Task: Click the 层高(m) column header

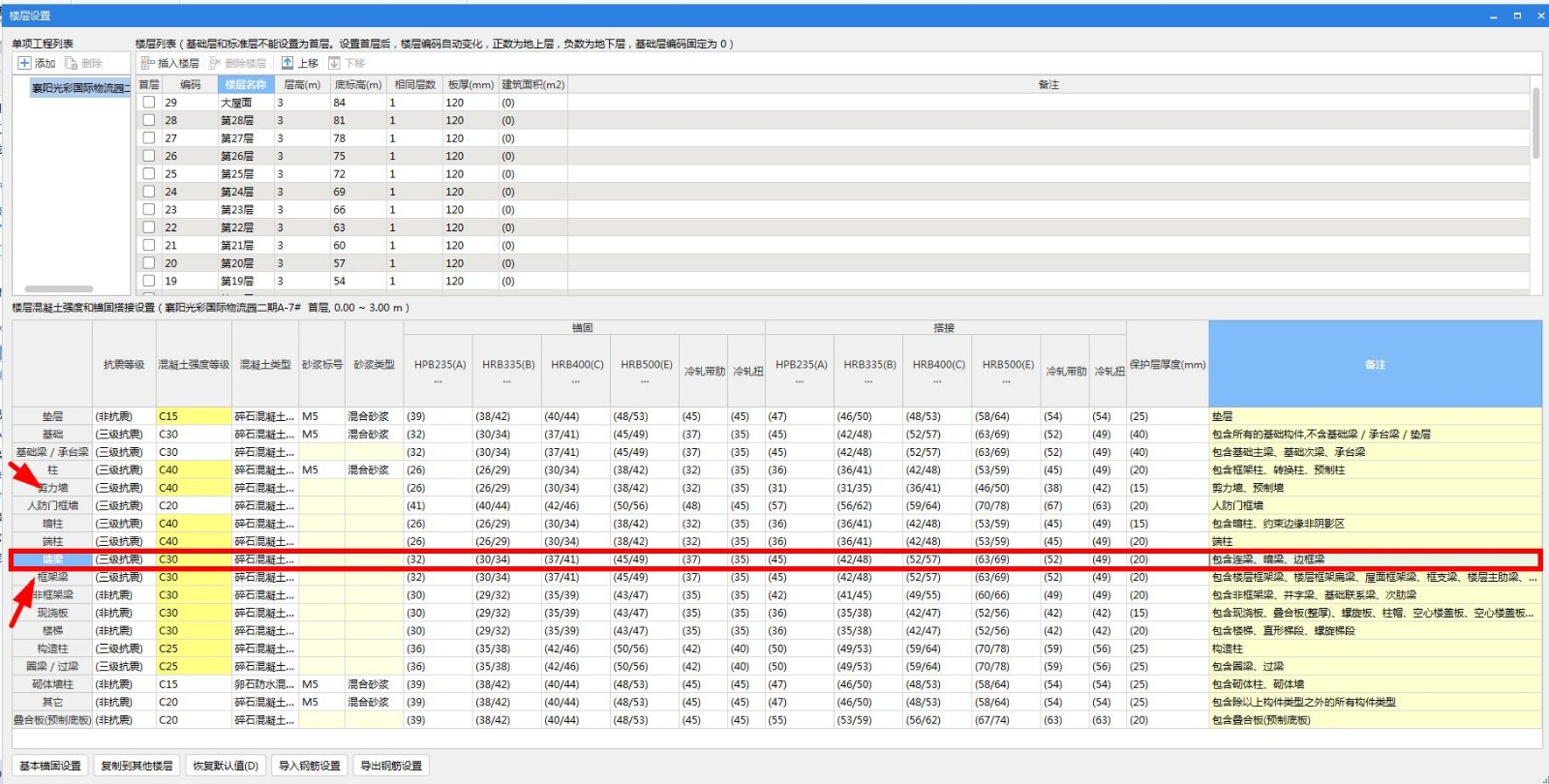Action: 302,85
